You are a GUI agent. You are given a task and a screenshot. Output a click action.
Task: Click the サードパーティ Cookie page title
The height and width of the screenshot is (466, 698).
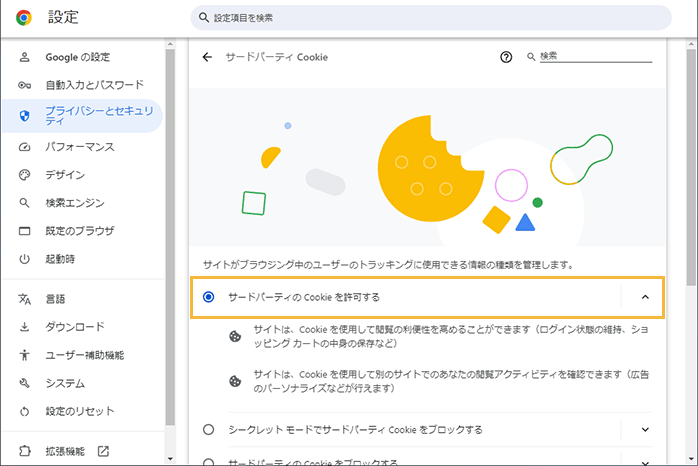276,57
